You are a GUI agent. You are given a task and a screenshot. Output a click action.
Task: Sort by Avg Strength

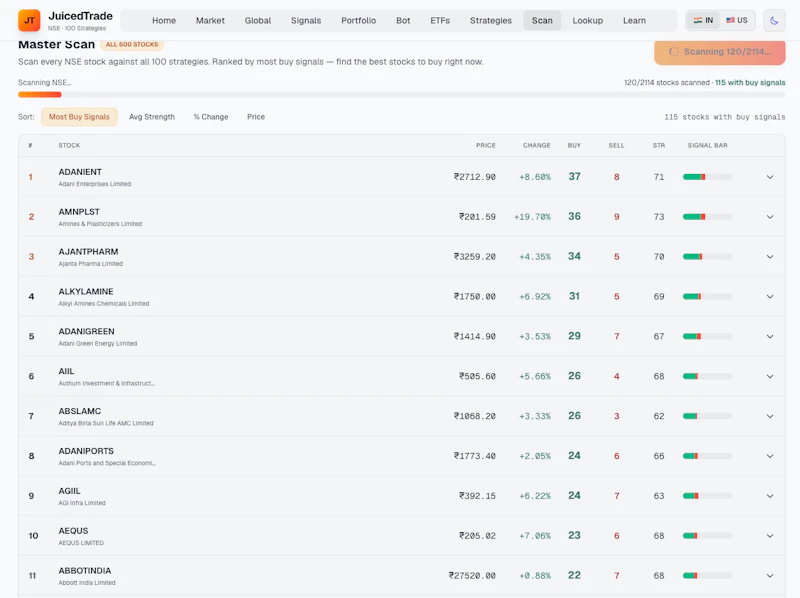tap(152, 117)
